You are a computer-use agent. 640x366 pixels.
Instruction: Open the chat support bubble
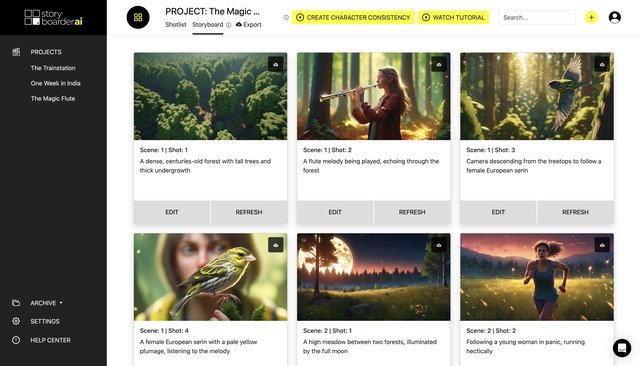(622, 348)
